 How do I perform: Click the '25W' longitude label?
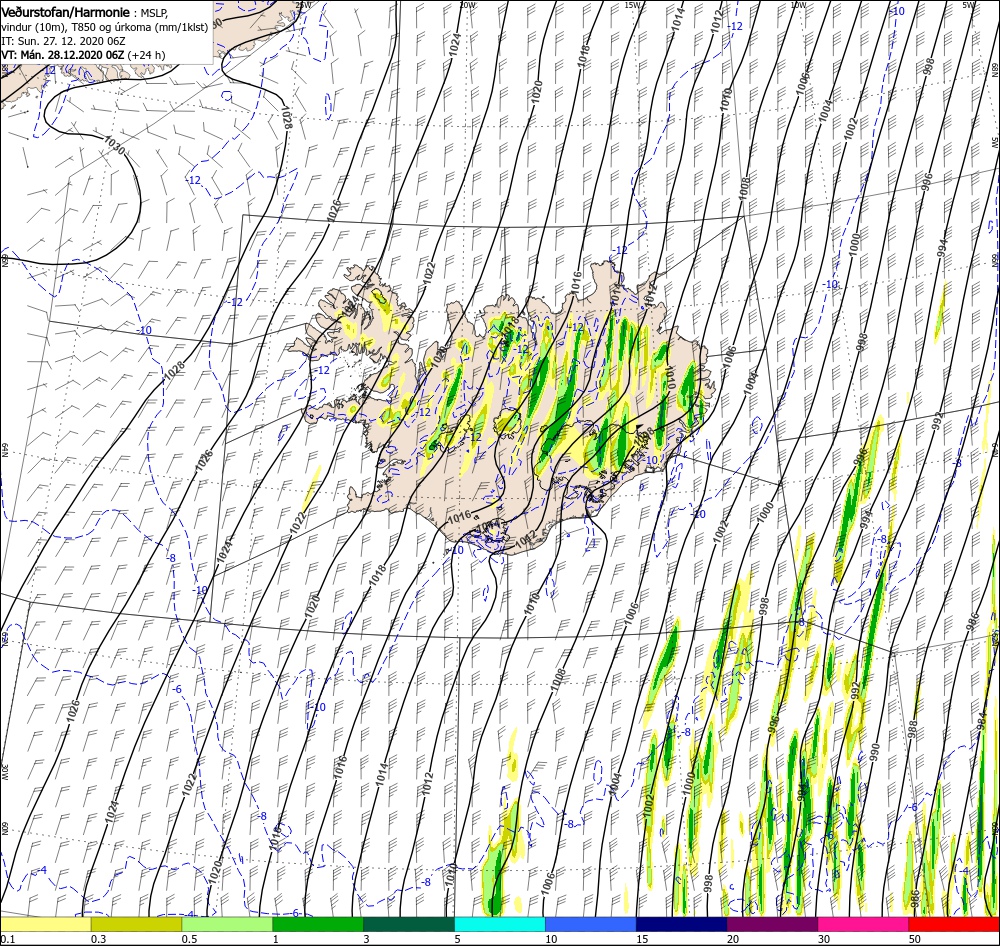303,5
